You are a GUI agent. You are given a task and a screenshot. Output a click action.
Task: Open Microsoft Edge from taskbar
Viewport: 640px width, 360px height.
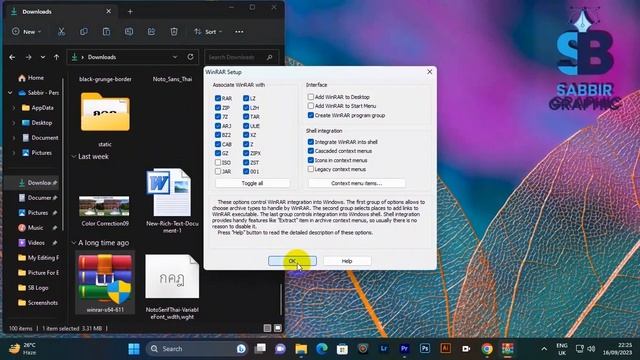point(322,349)
